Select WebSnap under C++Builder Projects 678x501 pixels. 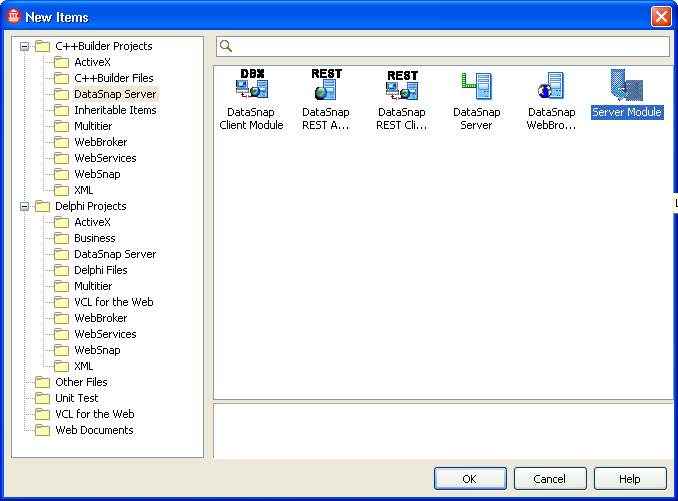coord(97,174)
